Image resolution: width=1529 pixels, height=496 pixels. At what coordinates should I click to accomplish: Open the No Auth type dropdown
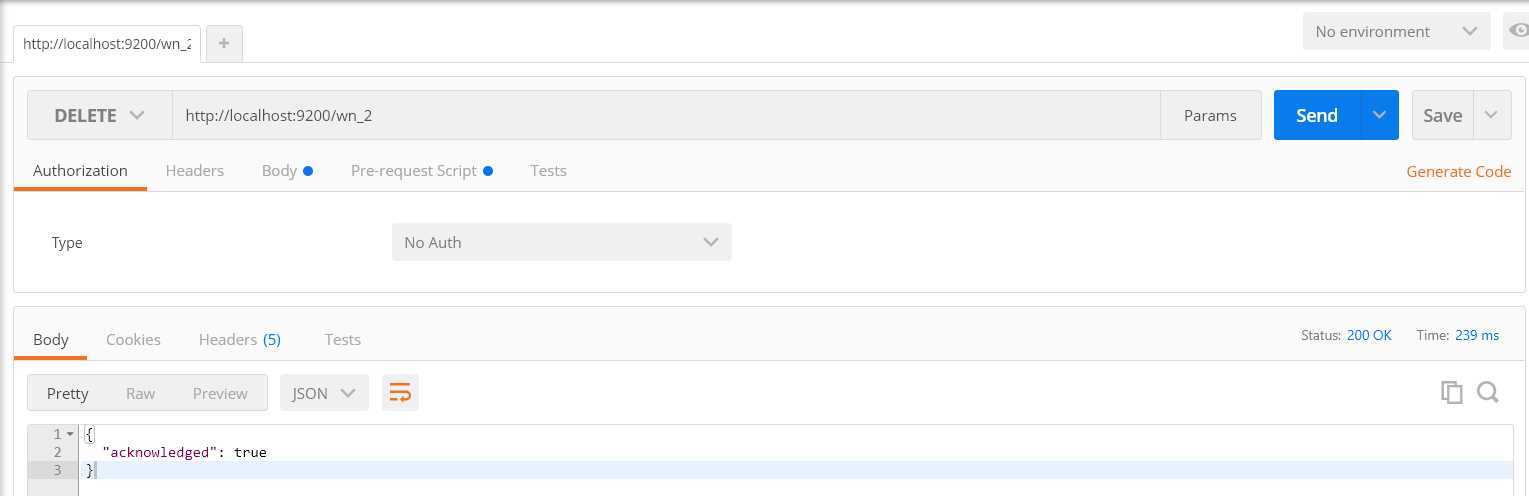561,242
